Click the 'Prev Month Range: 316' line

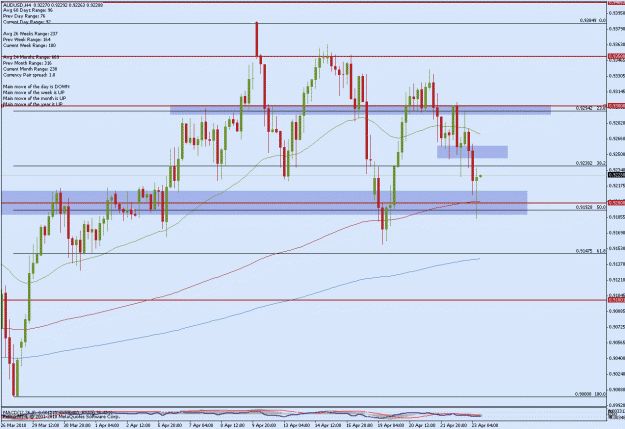(x=27, y=63)
